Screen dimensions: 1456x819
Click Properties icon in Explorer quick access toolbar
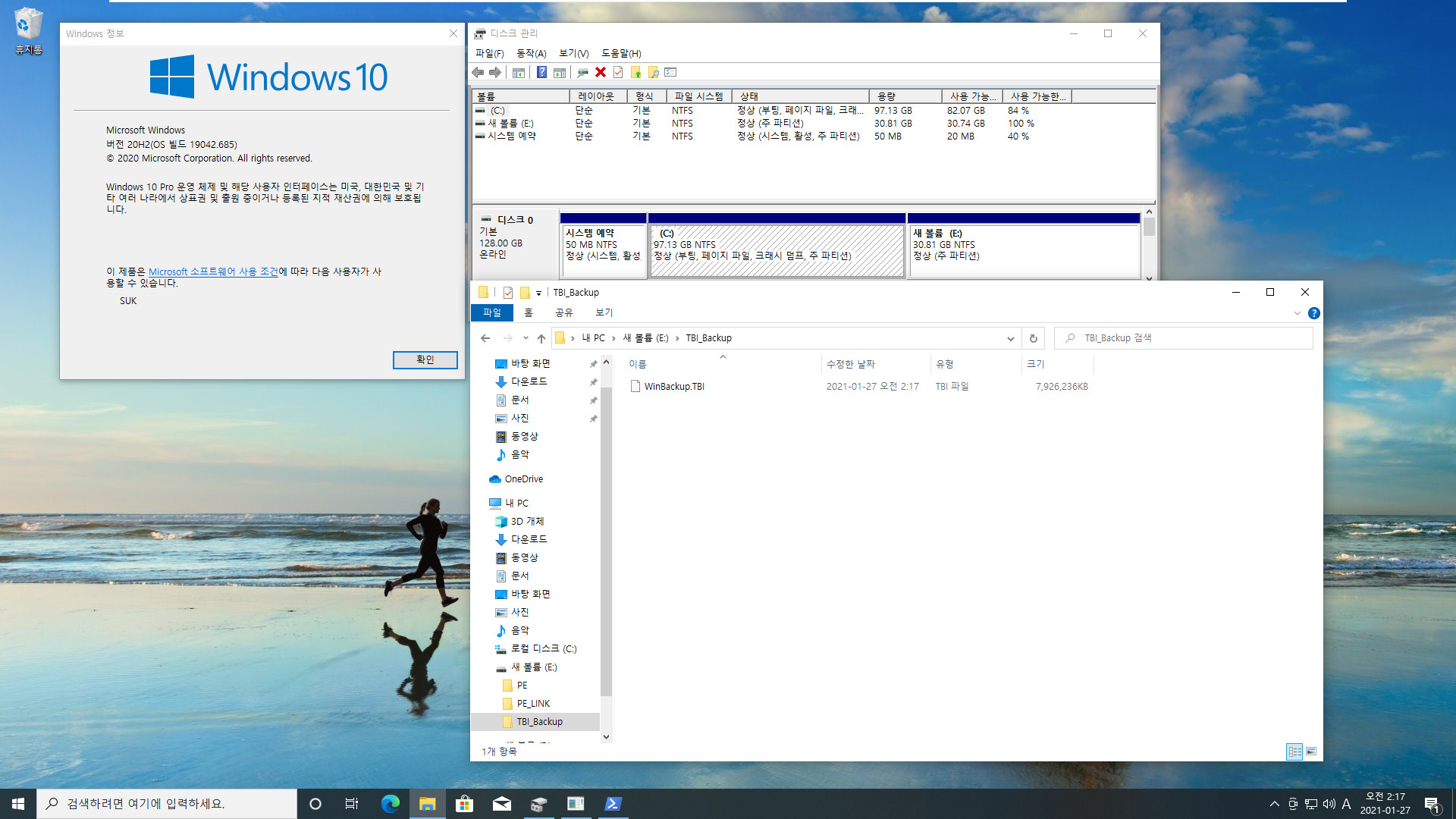[507, 293]
